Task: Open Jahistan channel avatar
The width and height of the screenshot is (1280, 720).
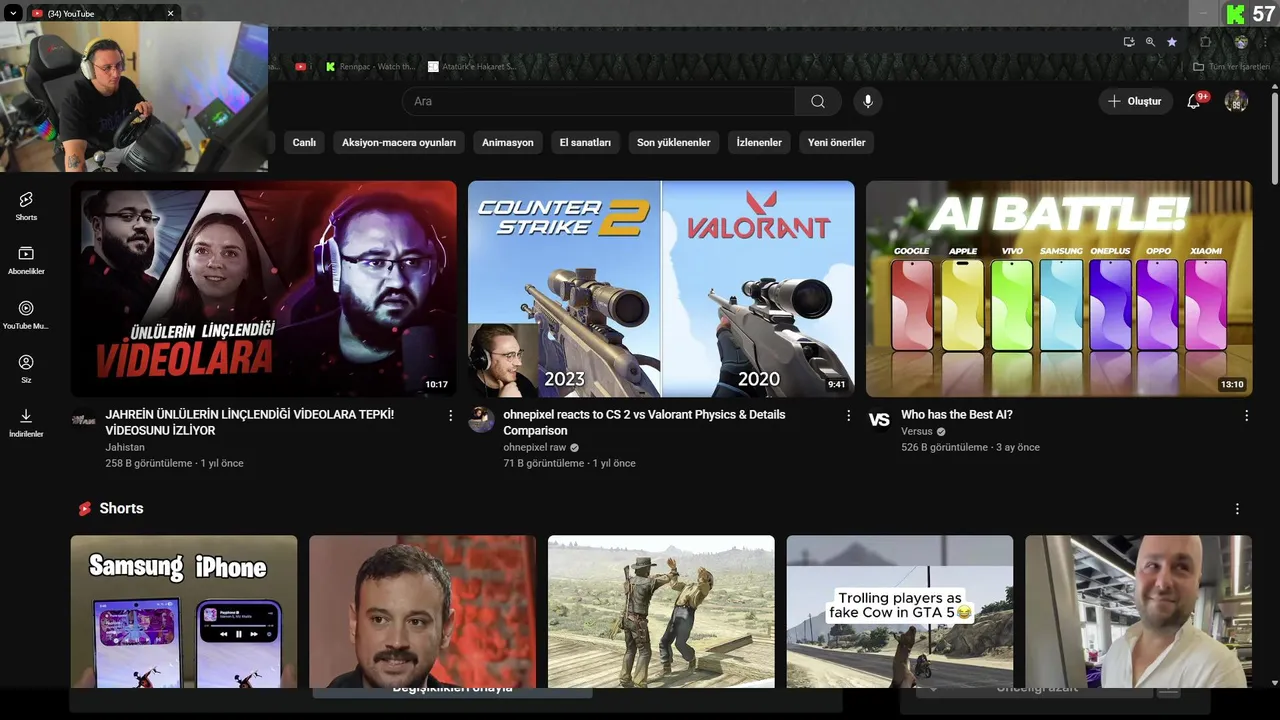Action: point(84,420)
